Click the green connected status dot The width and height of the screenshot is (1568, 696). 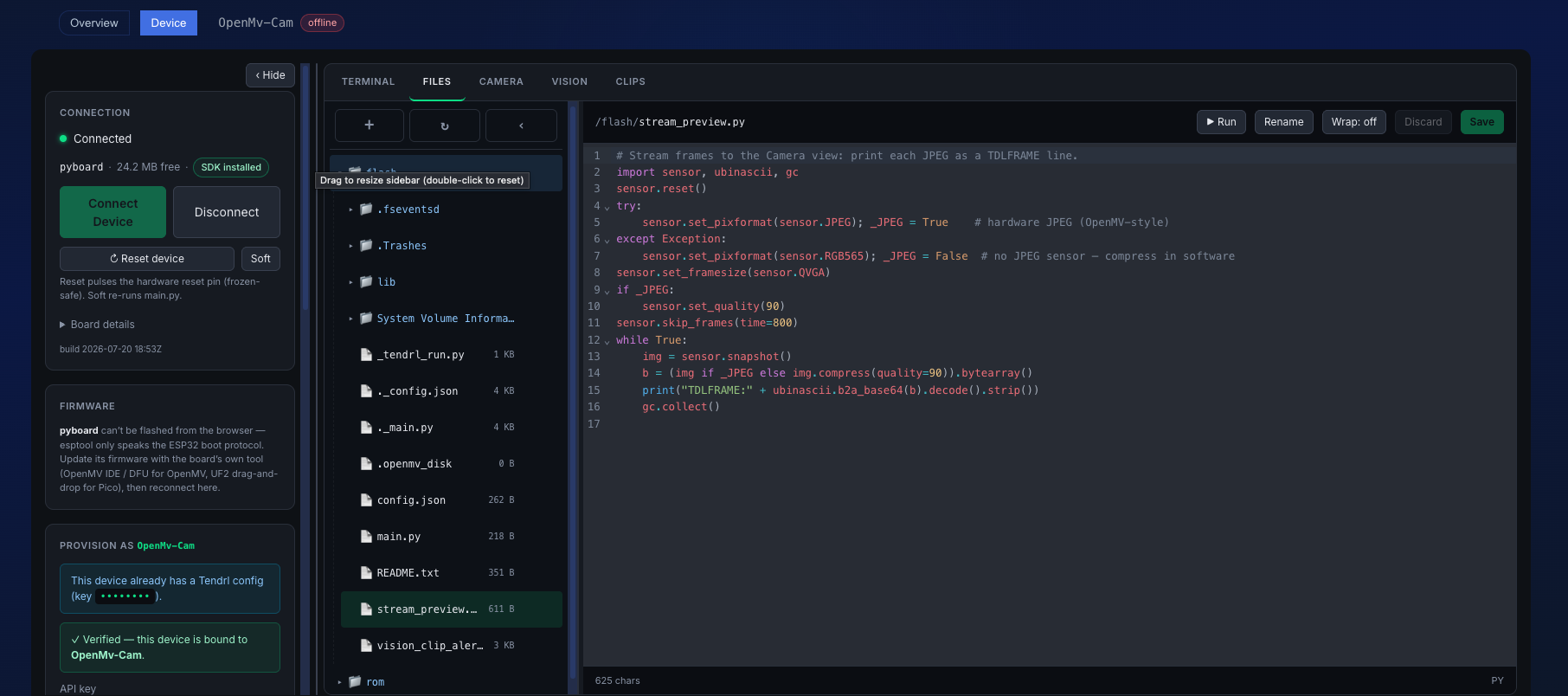[x=63, y=139]
